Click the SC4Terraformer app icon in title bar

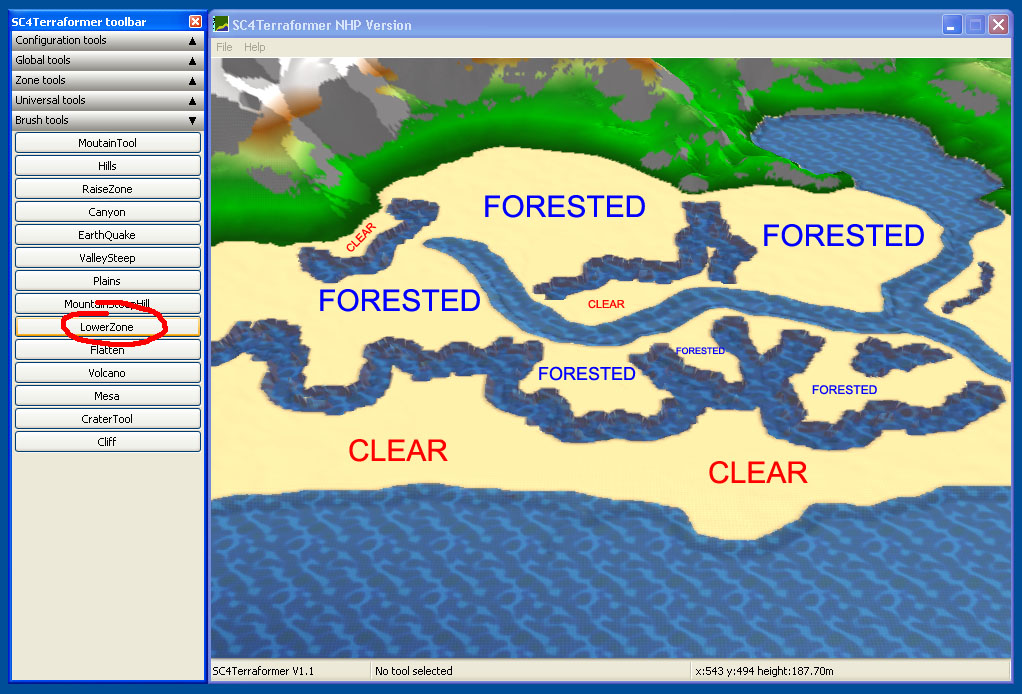coord(222,25)
